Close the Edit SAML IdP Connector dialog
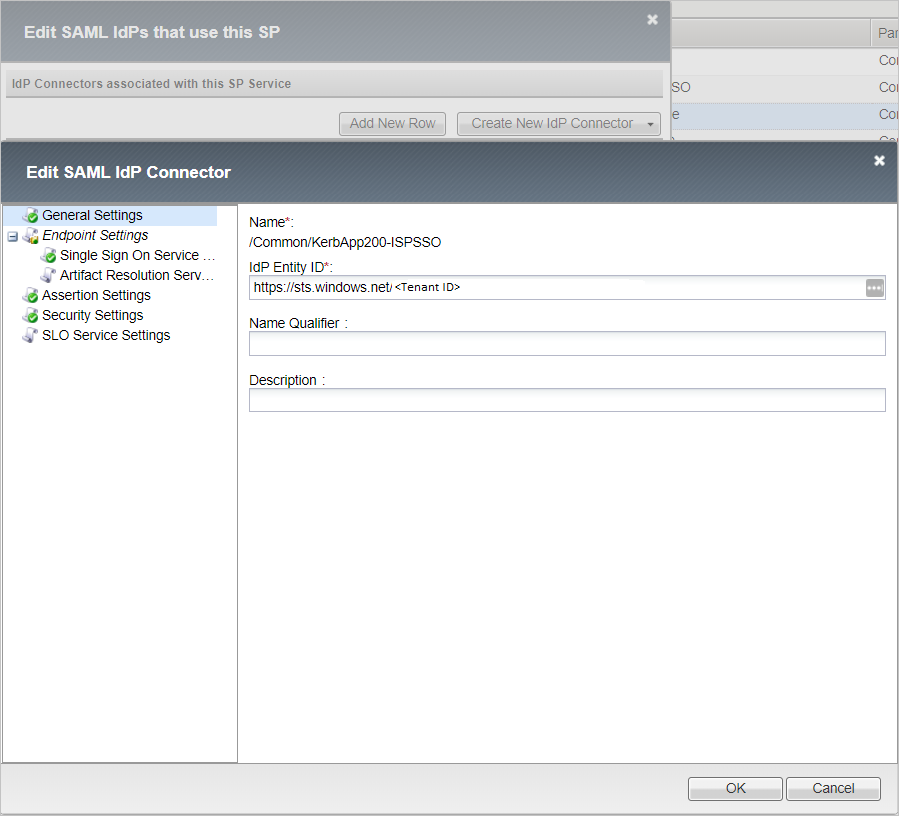 pos(880,161)
